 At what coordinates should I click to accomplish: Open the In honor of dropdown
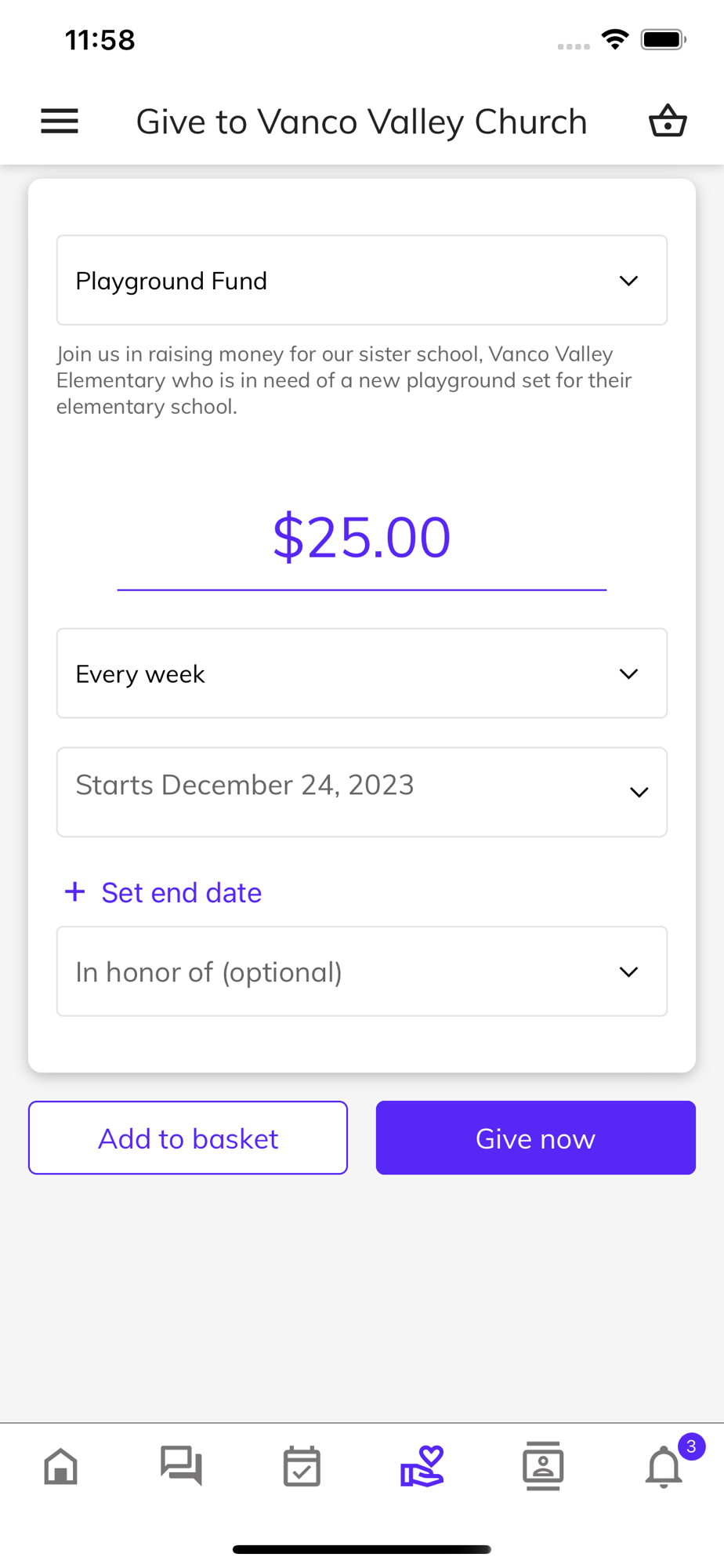coord(361,972)
